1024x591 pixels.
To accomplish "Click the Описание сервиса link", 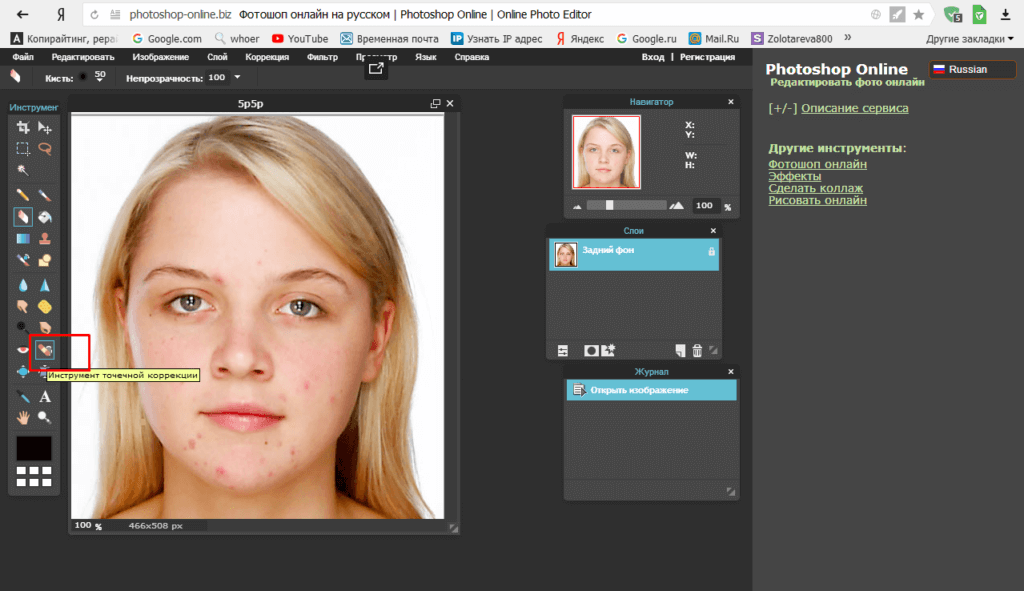I will 854,108.
